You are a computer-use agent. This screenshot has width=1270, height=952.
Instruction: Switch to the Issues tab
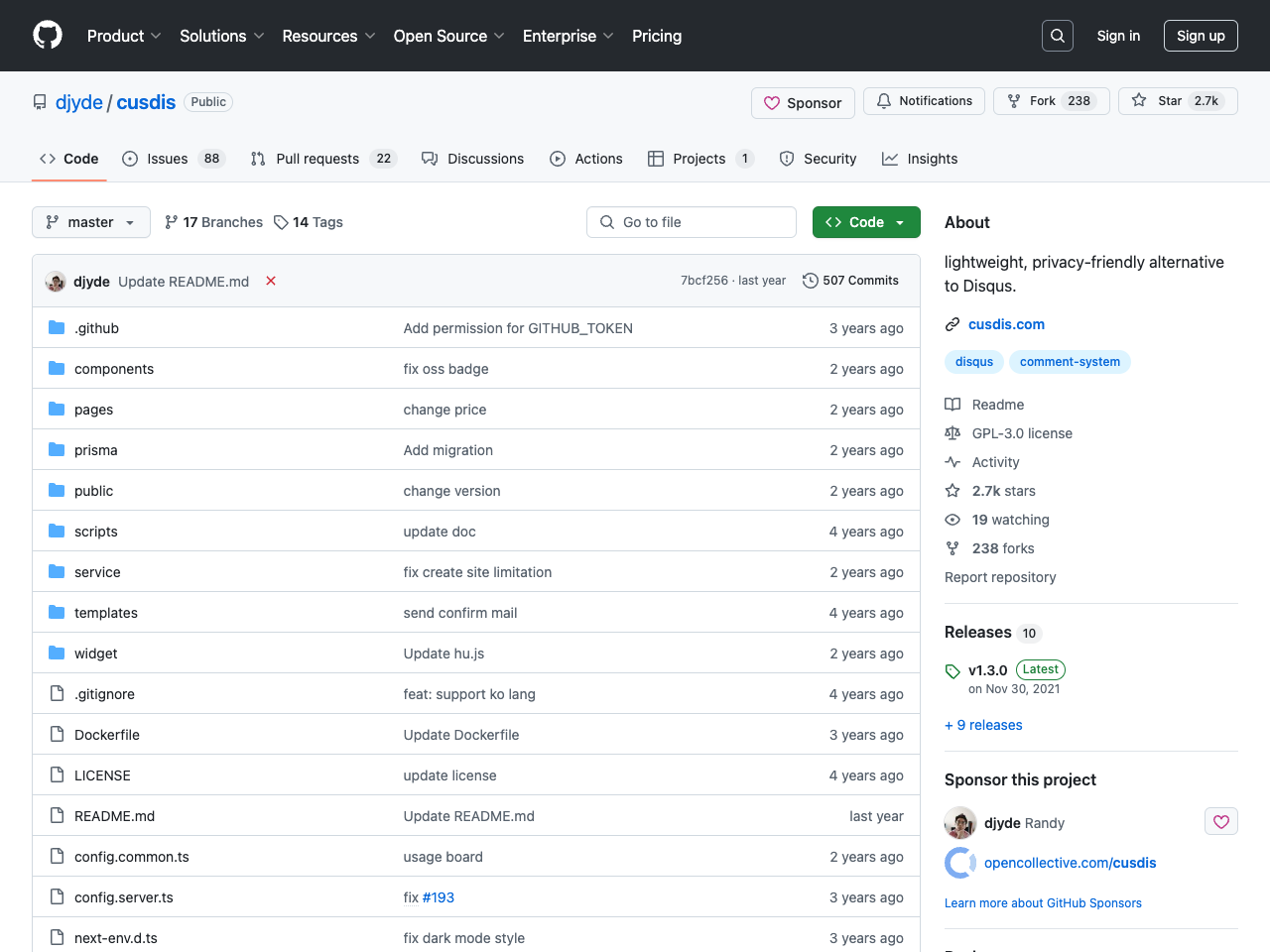174,159
